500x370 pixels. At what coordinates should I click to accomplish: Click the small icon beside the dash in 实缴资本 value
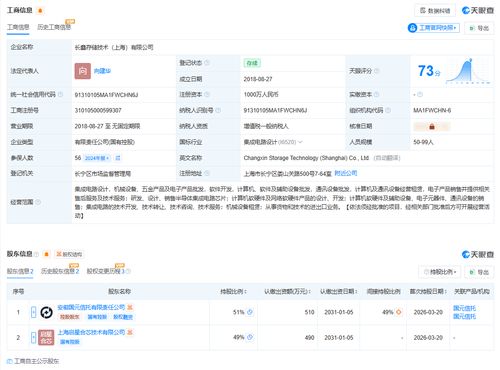(x=420, y=95)
